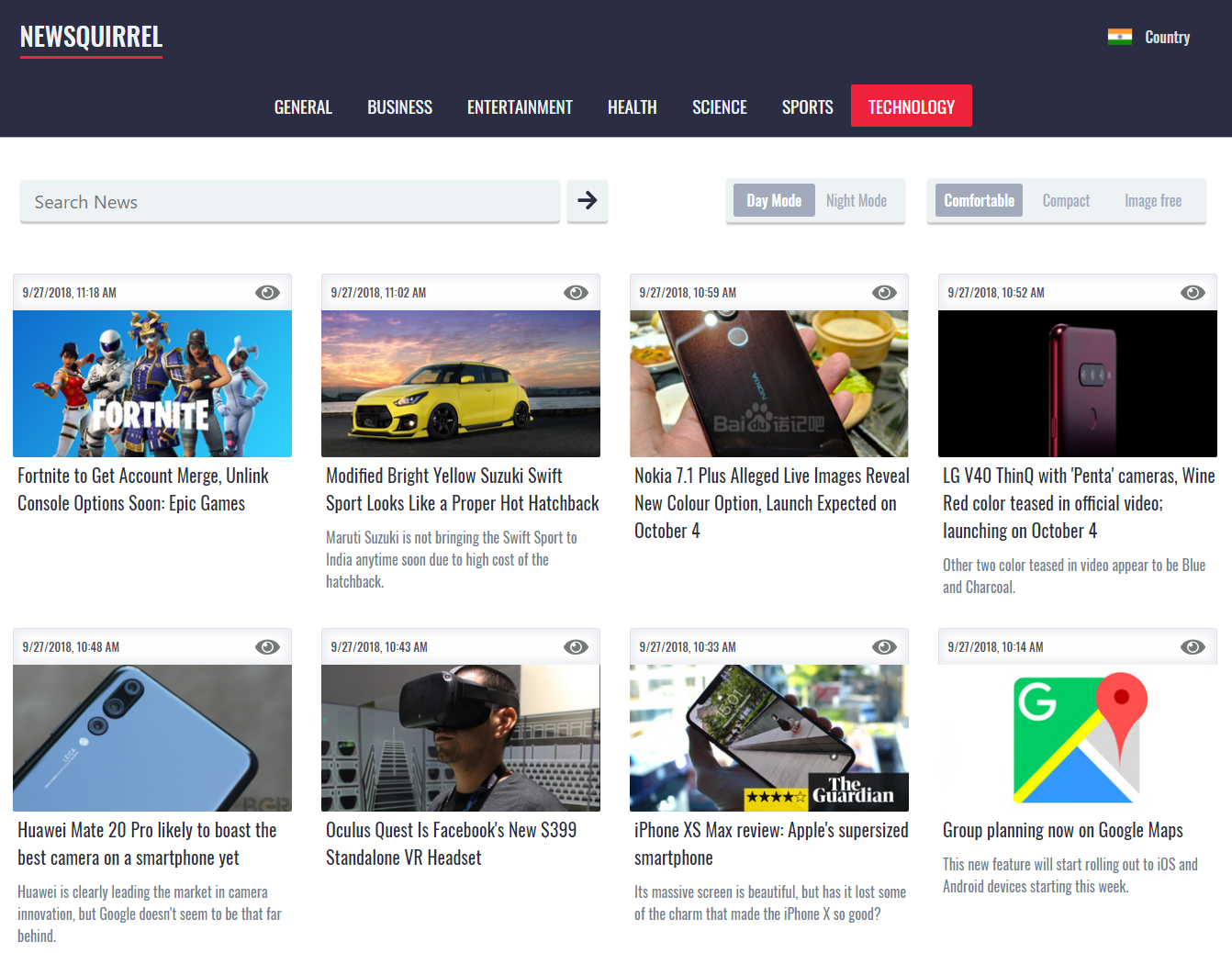Open the Fortnite article thumbnail
The width and height of the screenshot is (1232, 953).
tap(152, 384)
